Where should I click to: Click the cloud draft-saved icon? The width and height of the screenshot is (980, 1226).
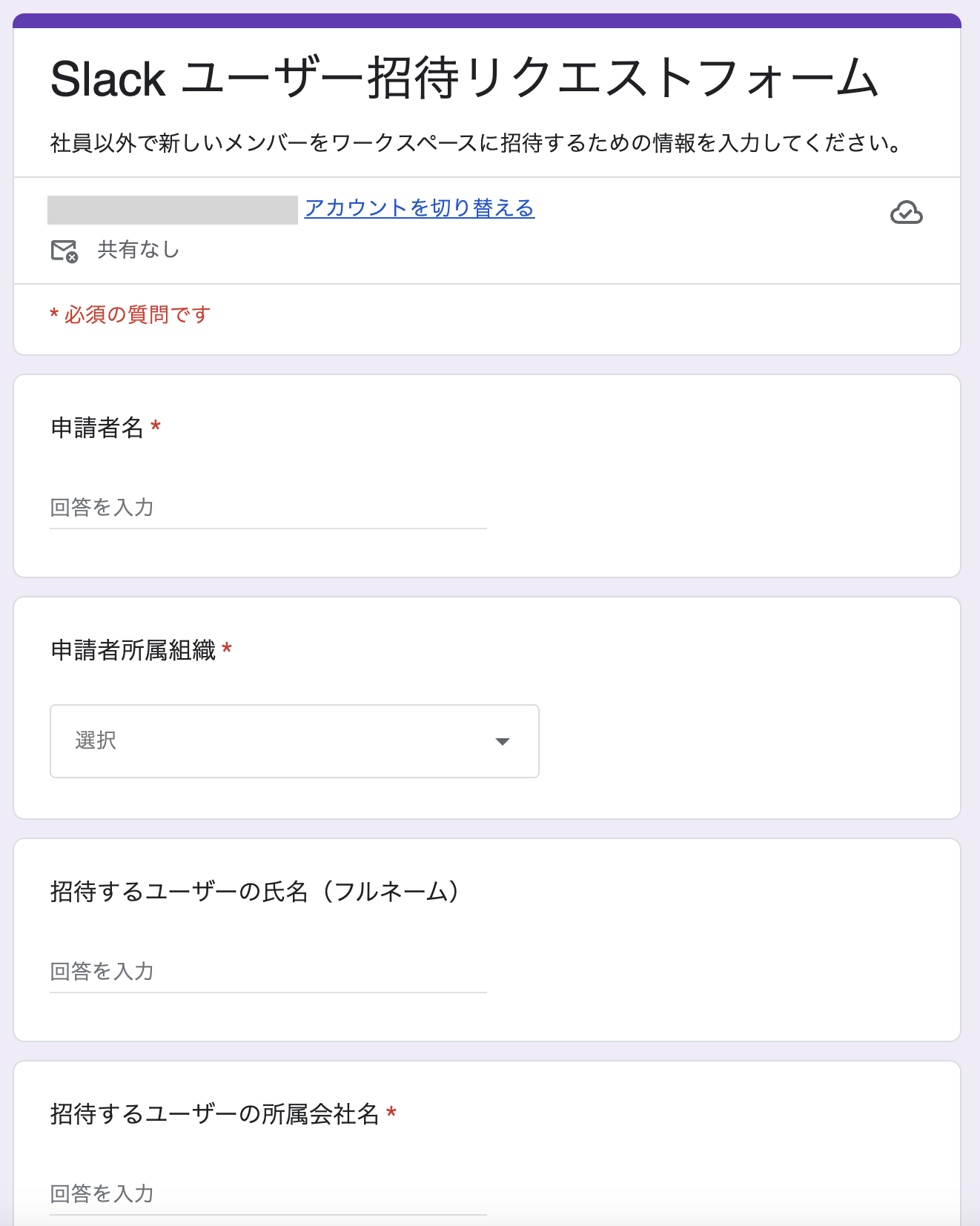(x=906, y=213)
